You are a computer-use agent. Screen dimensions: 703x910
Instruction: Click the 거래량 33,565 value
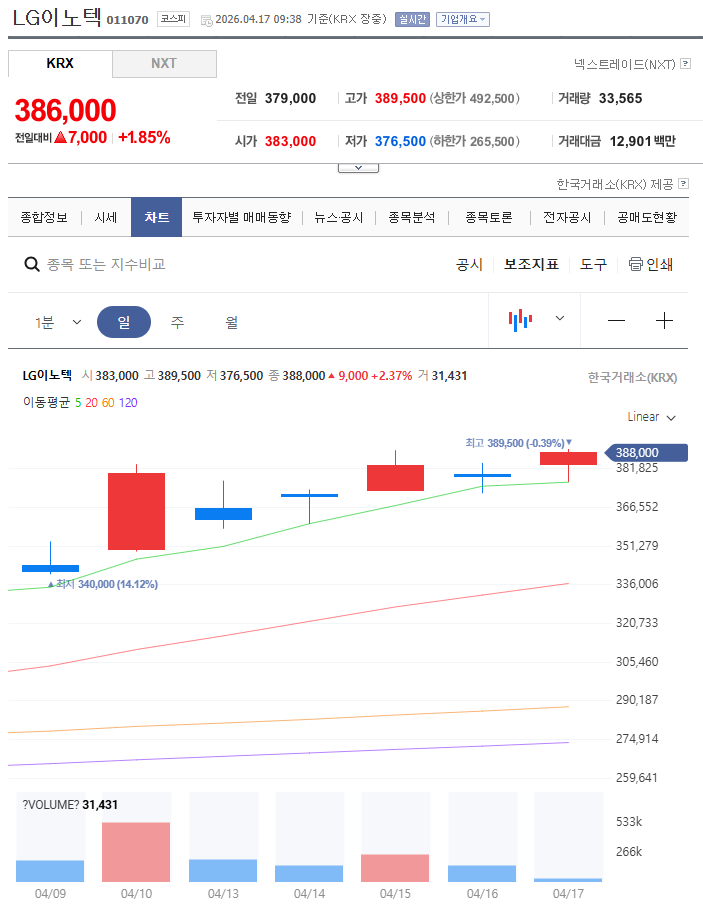[x=621, y=98]
